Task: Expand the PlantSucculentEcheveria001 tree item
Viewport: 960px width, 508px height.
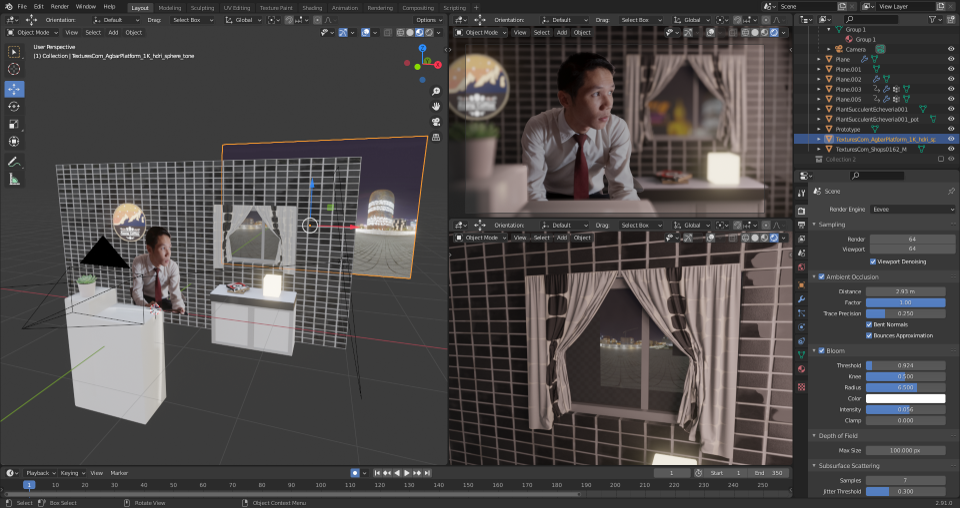Action: pos(819,109)
